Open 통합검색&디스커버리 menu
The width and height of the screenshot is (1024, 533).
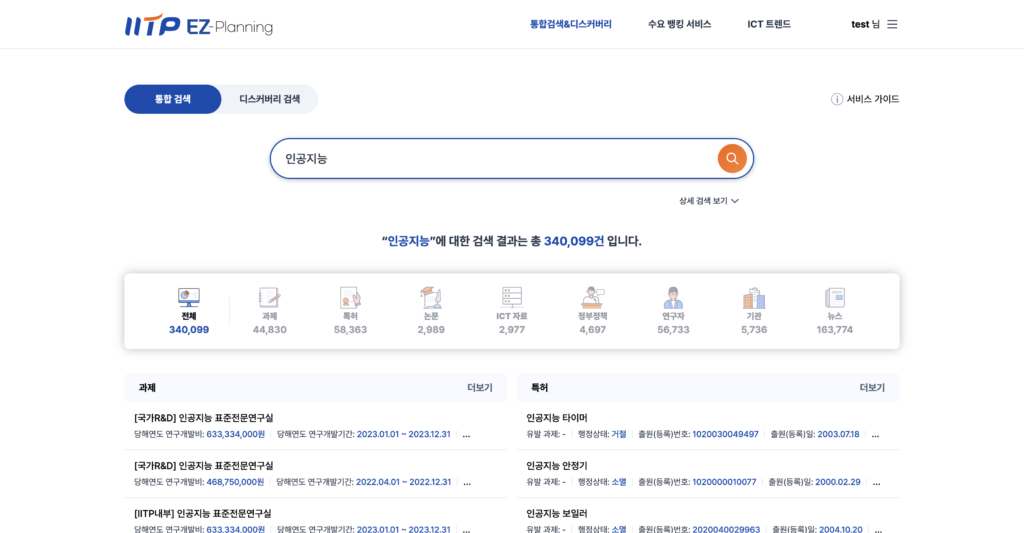[x=571, y=24]
